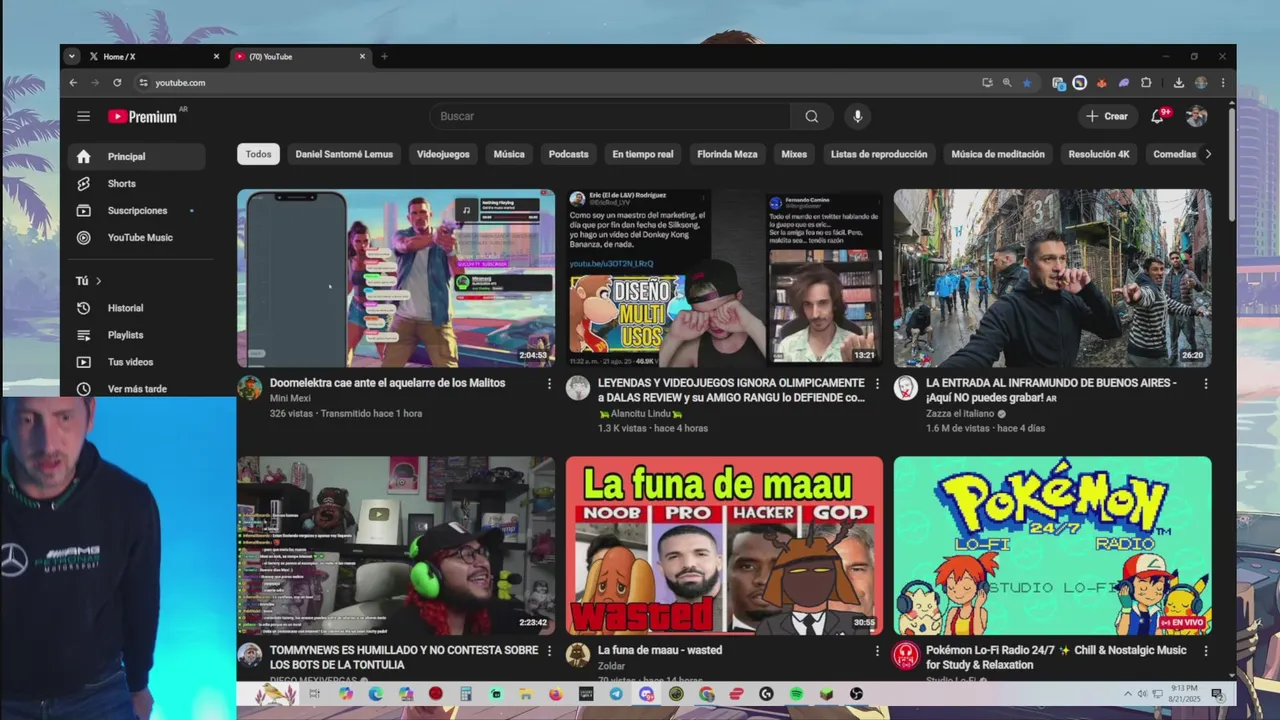Open Spotify from the taskbar

pos(796,693)
